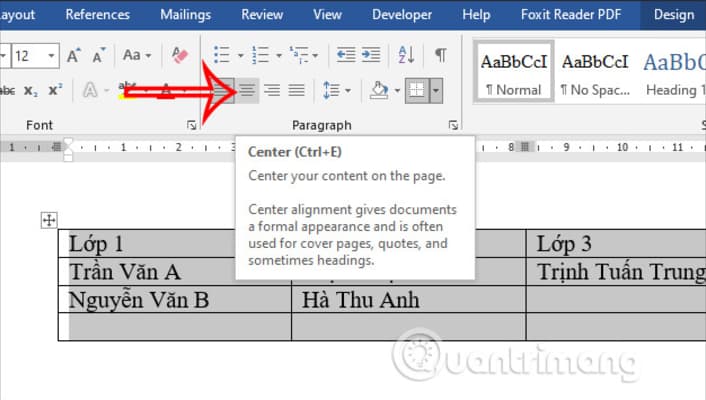706x400 pixels.
Task: Click the Center alignment button
Action: (246, 91)
